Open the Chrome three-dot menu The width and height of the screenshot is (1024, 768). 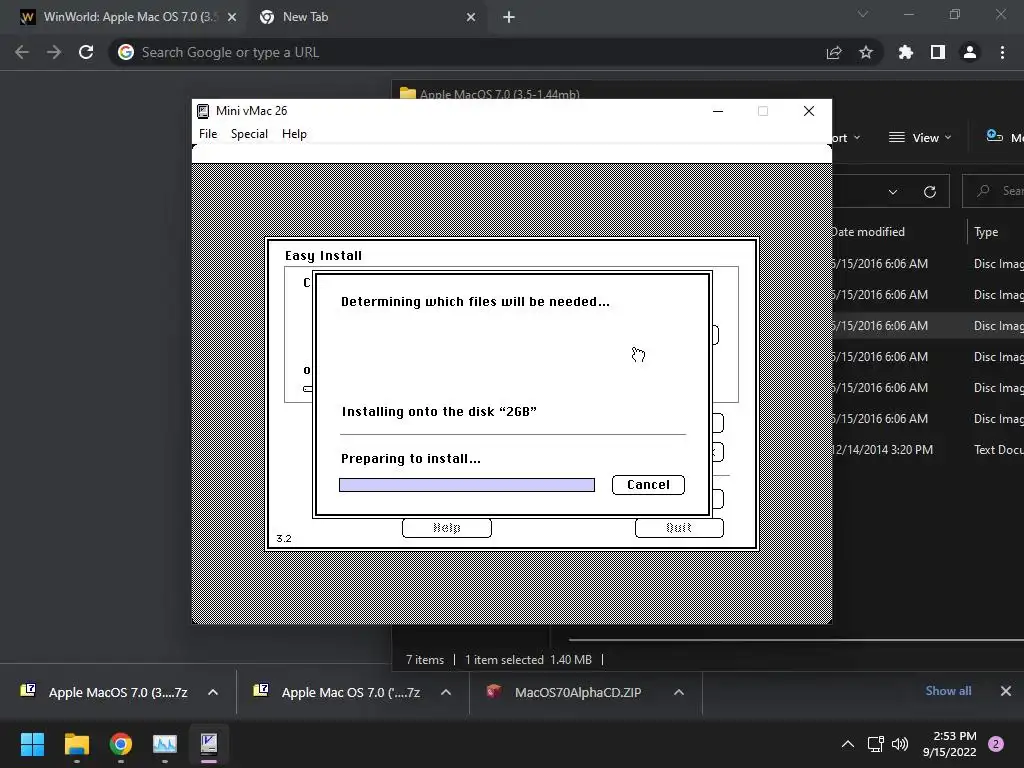(1002, 52)
